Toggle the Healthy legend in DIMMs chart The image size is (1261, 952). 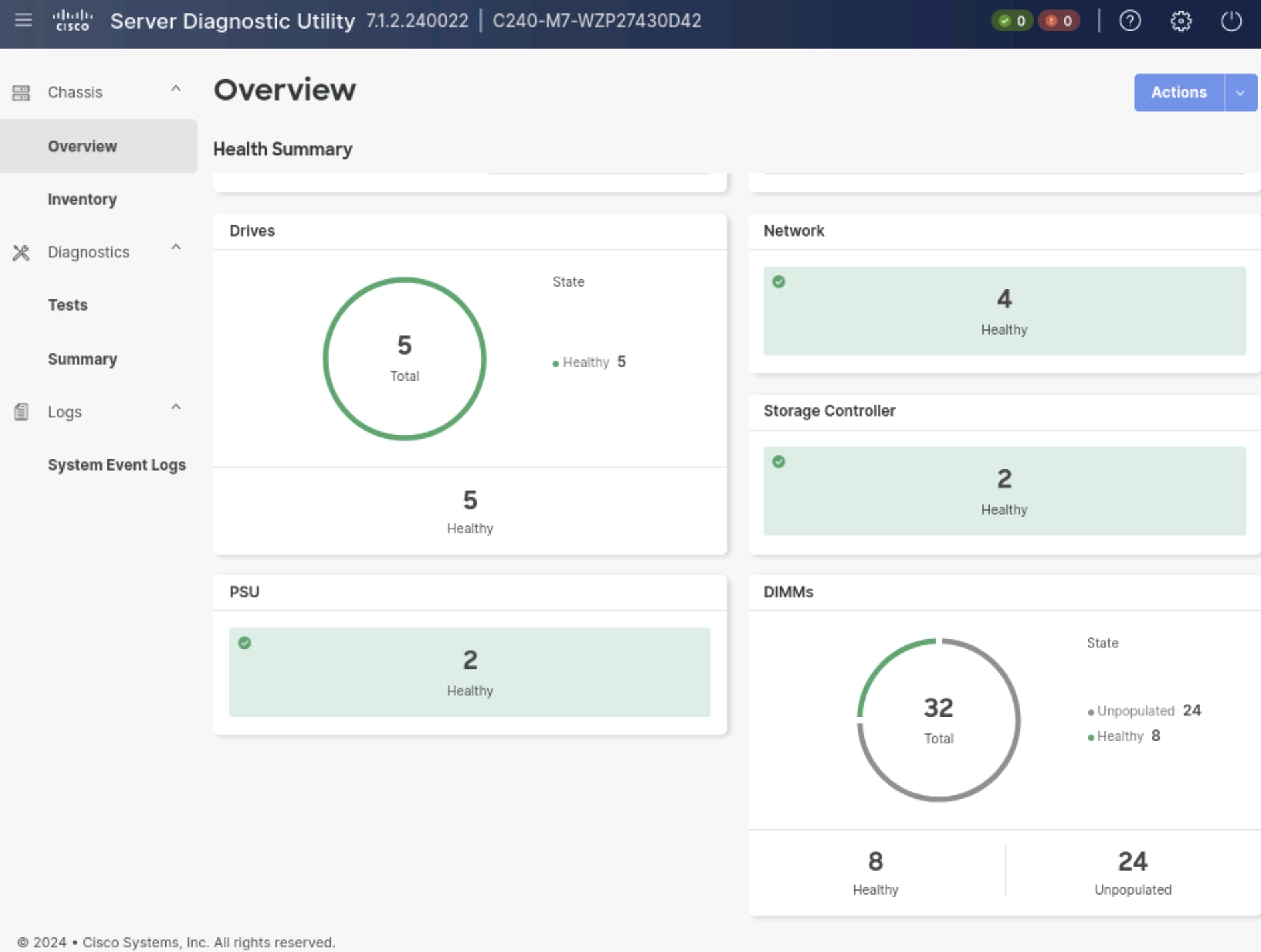pos(1122,736)
